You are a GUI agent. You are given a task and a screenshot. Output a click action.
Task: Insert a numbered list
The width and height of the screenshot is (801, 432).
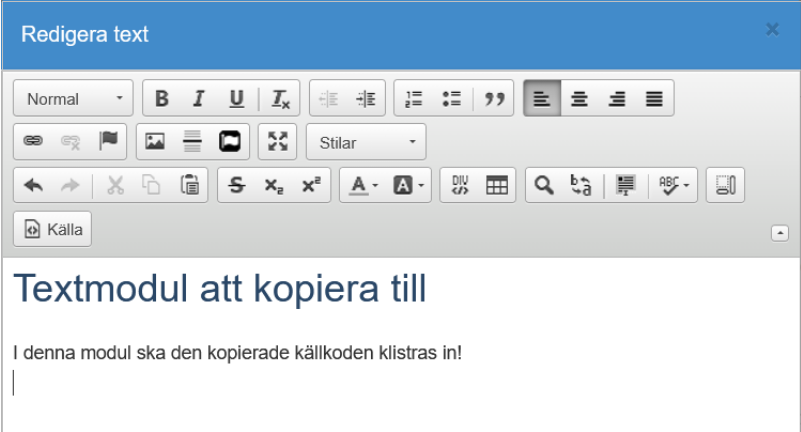[414, 99]
